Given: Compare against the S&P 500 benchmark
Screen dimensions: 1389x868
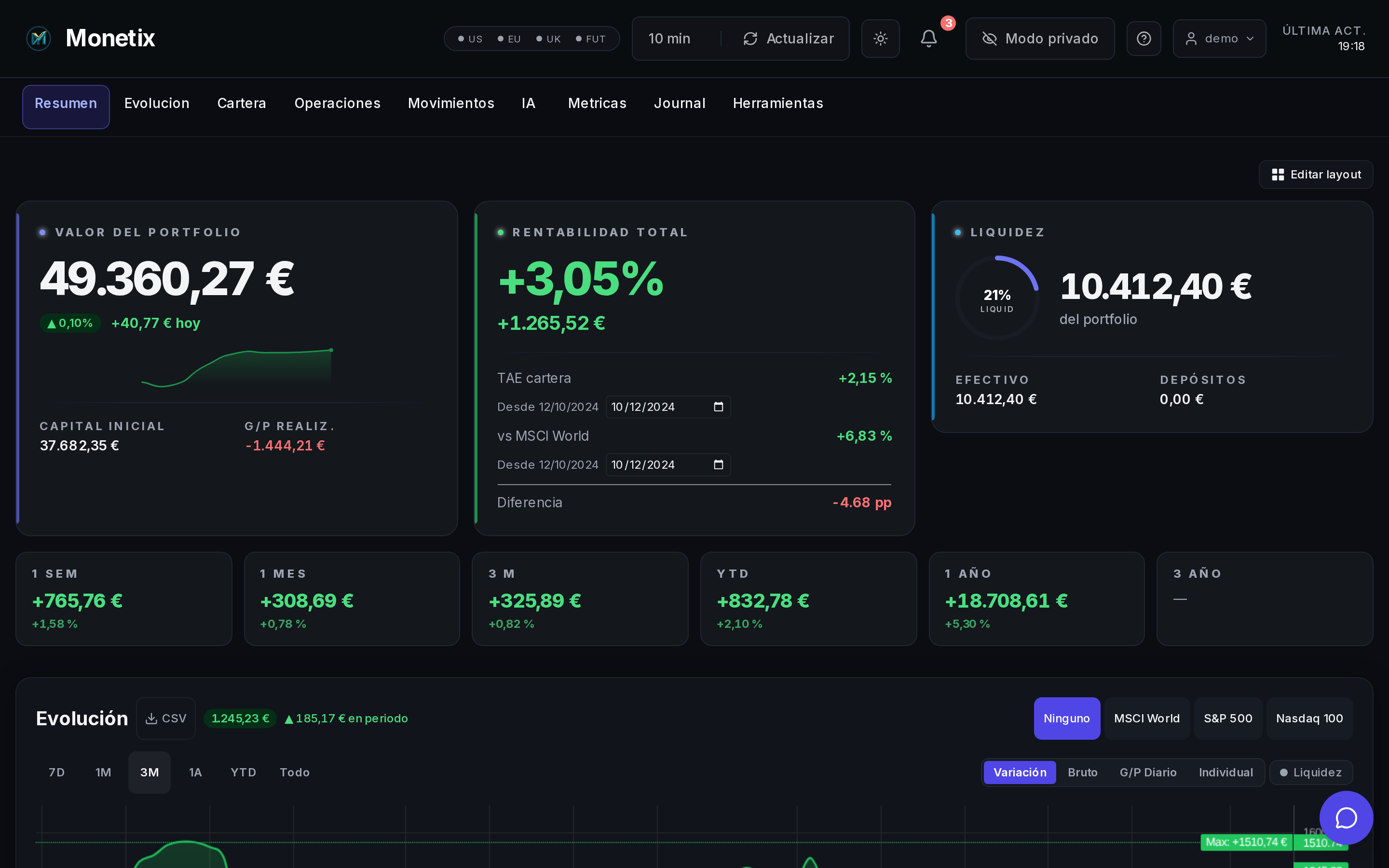Looking at the screenshot, I should (x=1228, y=718).
